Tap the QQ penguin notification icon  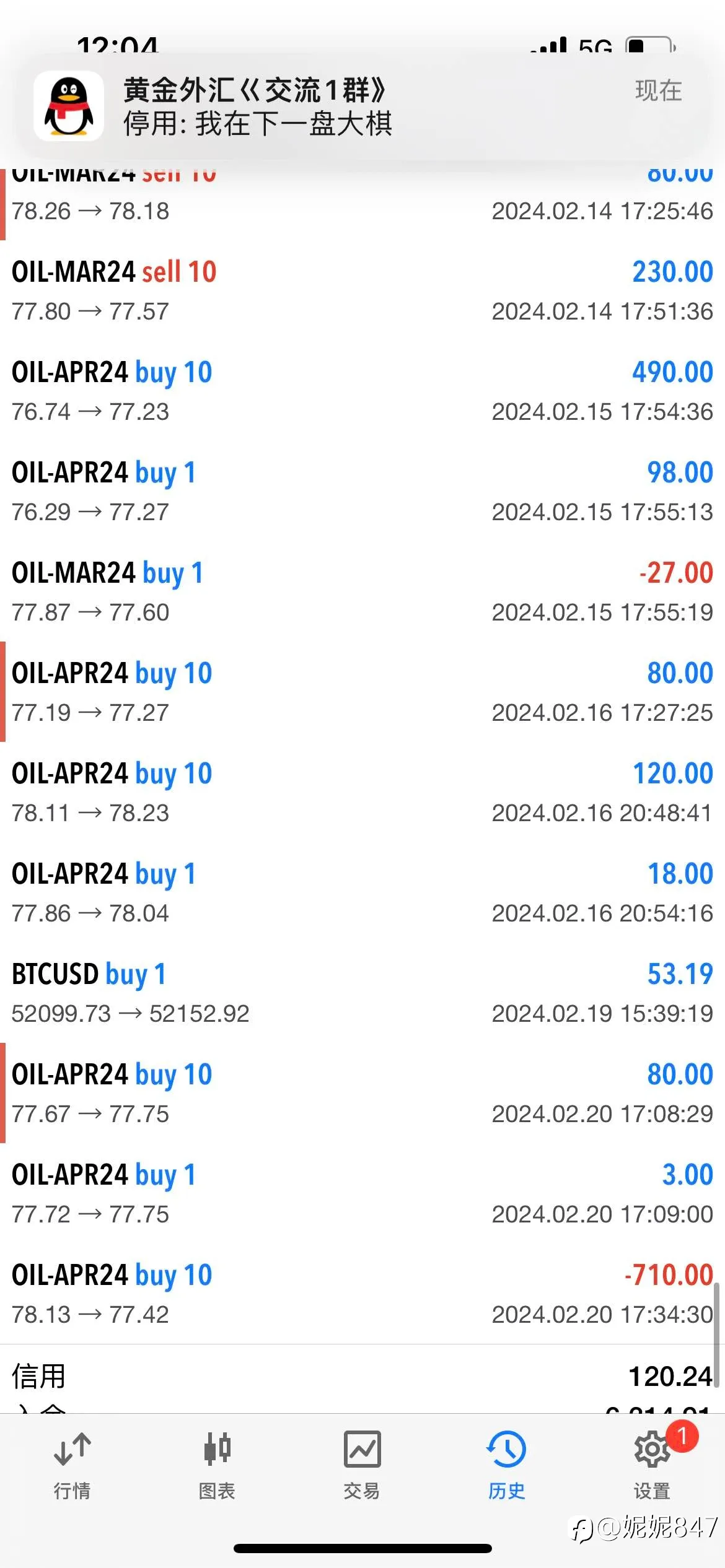click(69, 106)
